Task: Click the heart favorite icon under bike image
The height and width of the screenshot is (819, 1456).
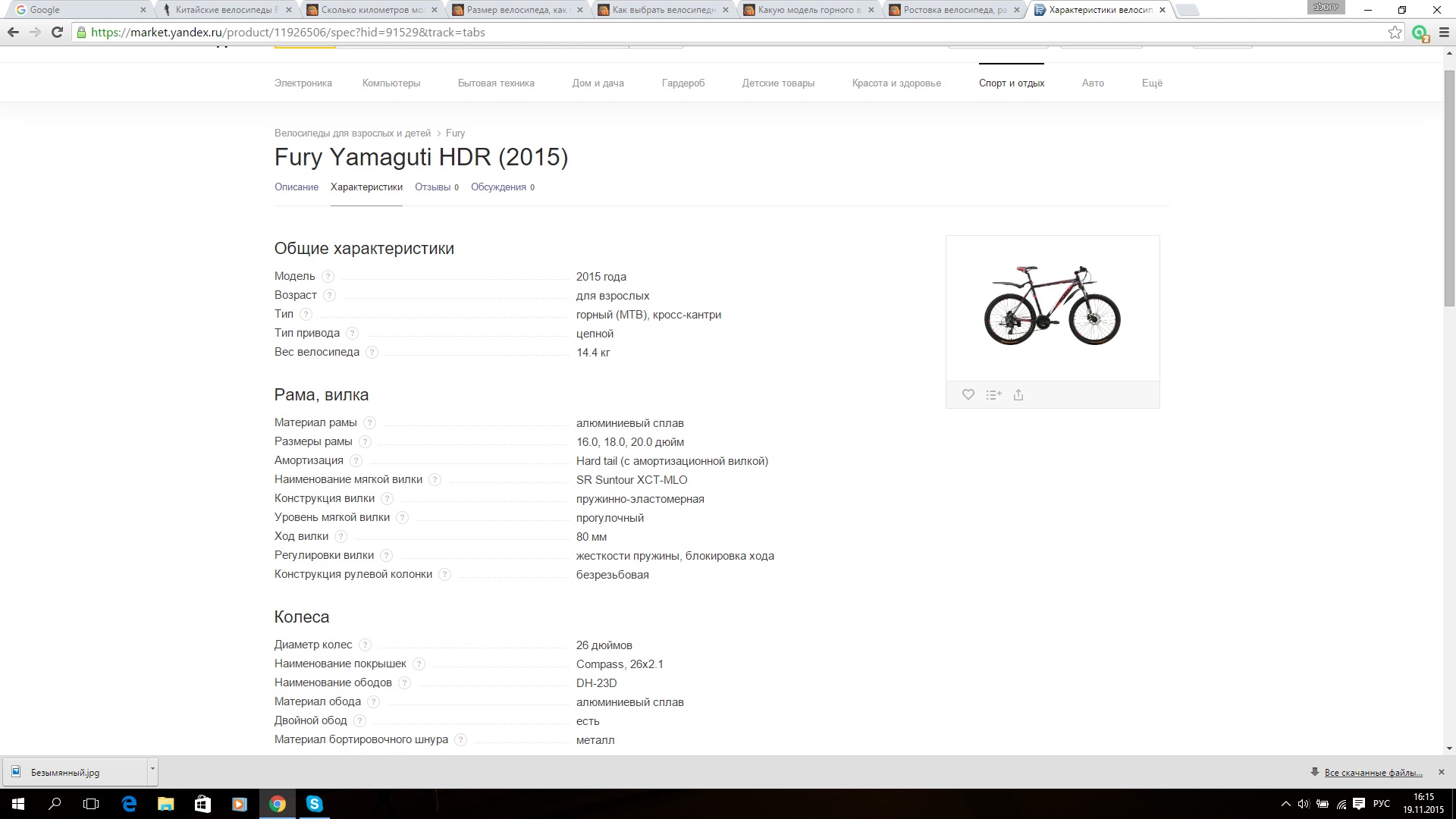Action: pyautogui.click(x=968, y=394)
